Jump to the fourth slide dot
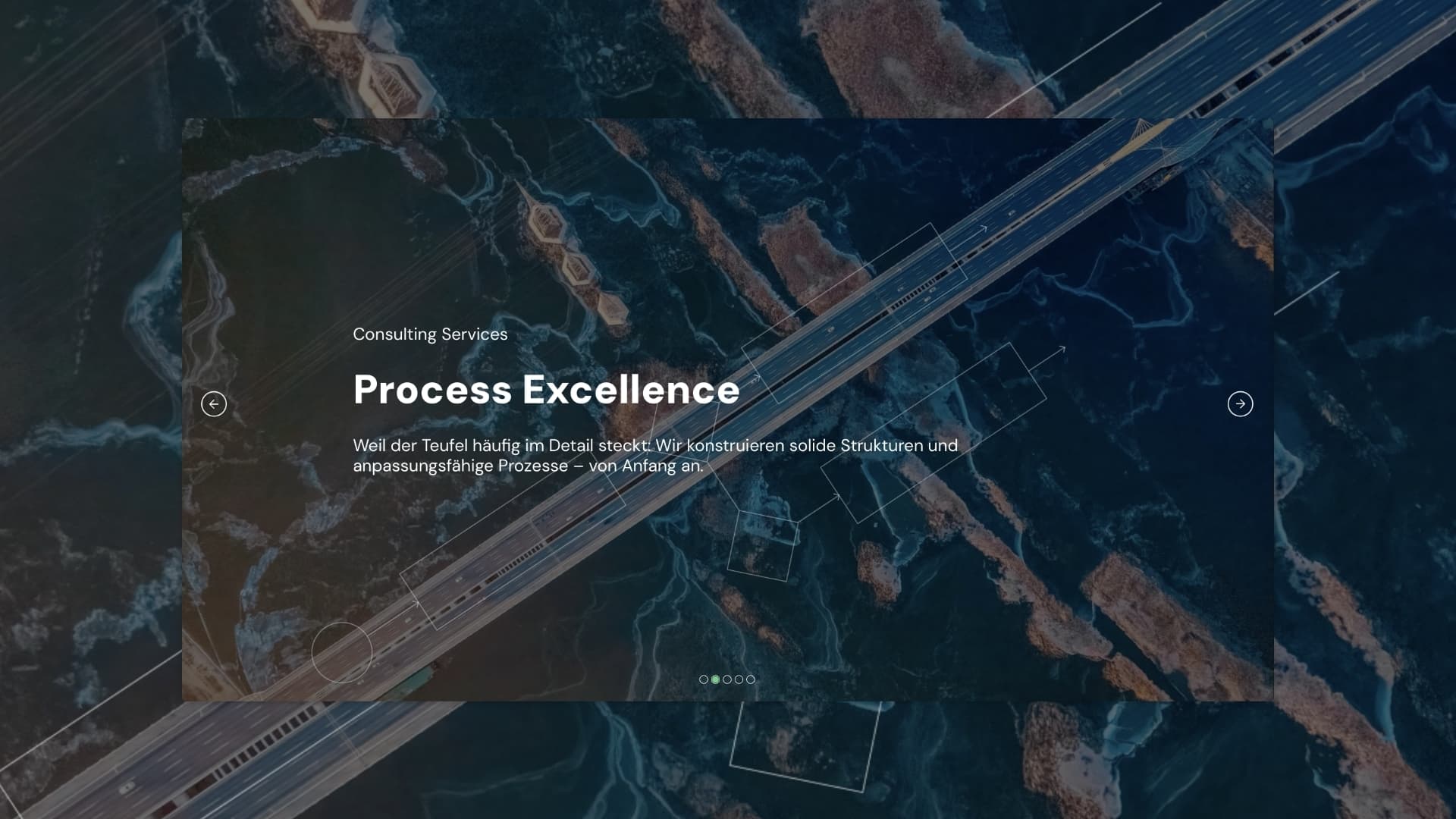Image resolution: width=1456 pixels, height=819 pixels. 739,679
